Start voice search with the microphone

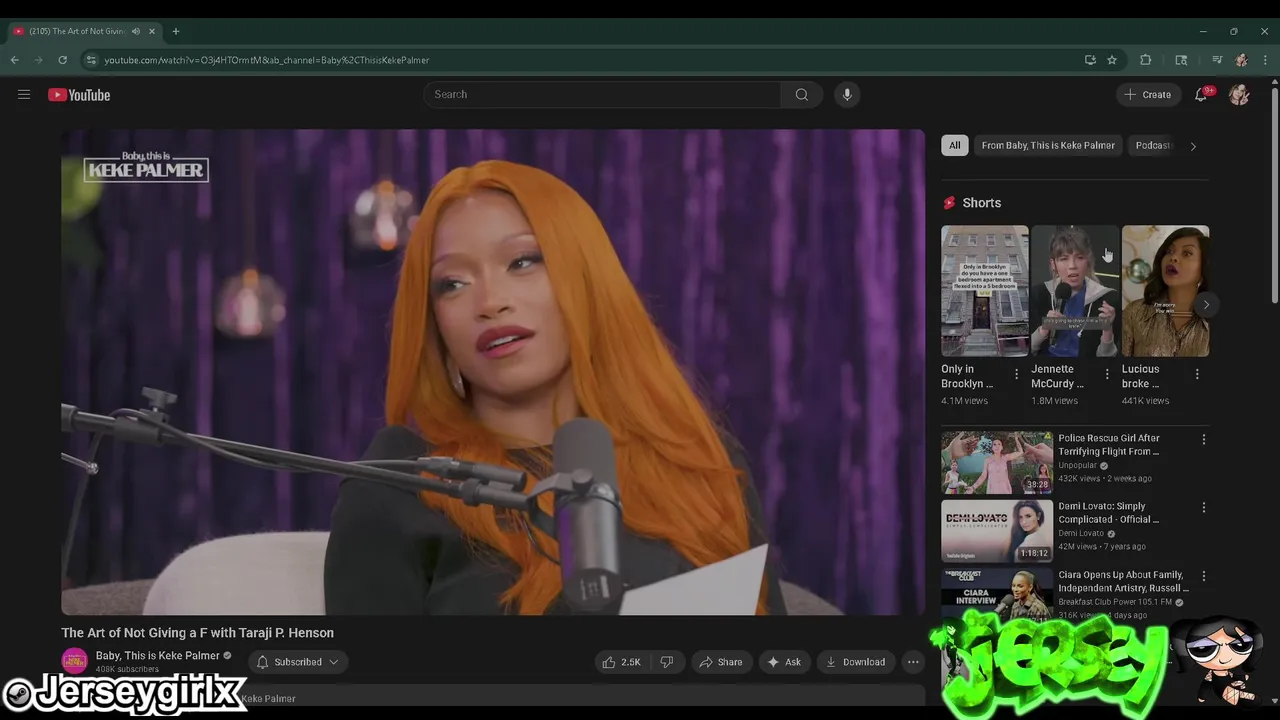tap(847, 94)
